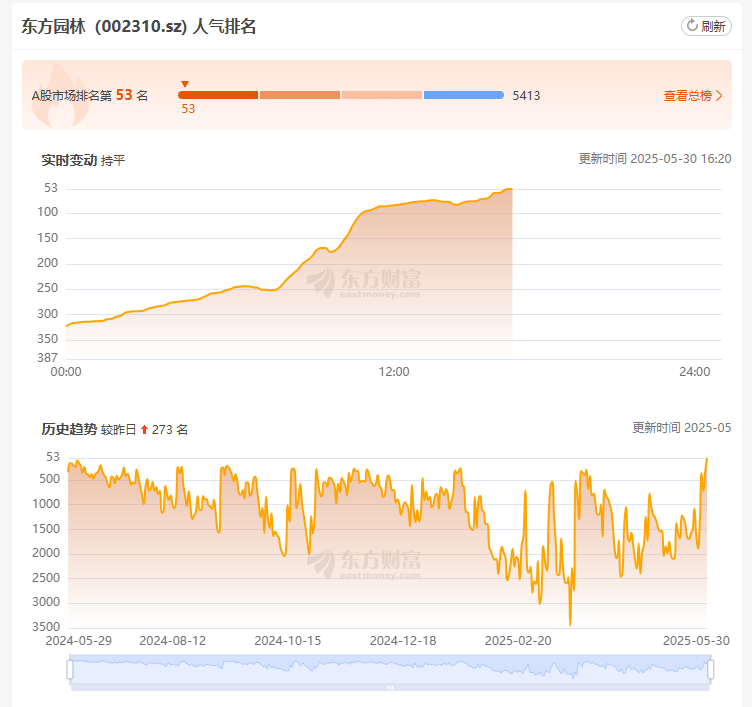Click the 持平 status text
752x707 pixels.
pyautogui.click(x=113, y=161)
